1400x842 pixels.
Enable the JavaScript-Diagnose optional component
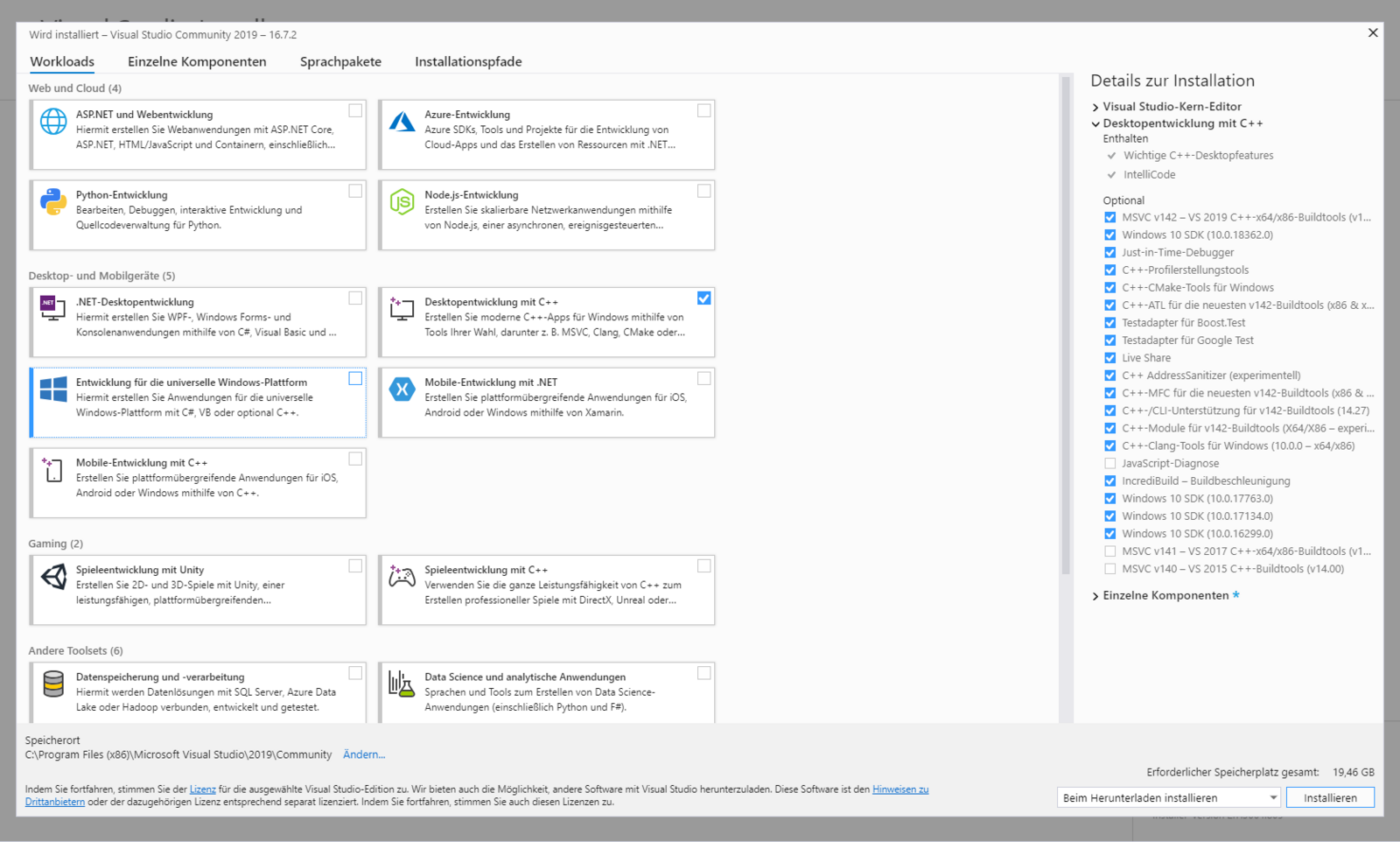[1109, 463]
